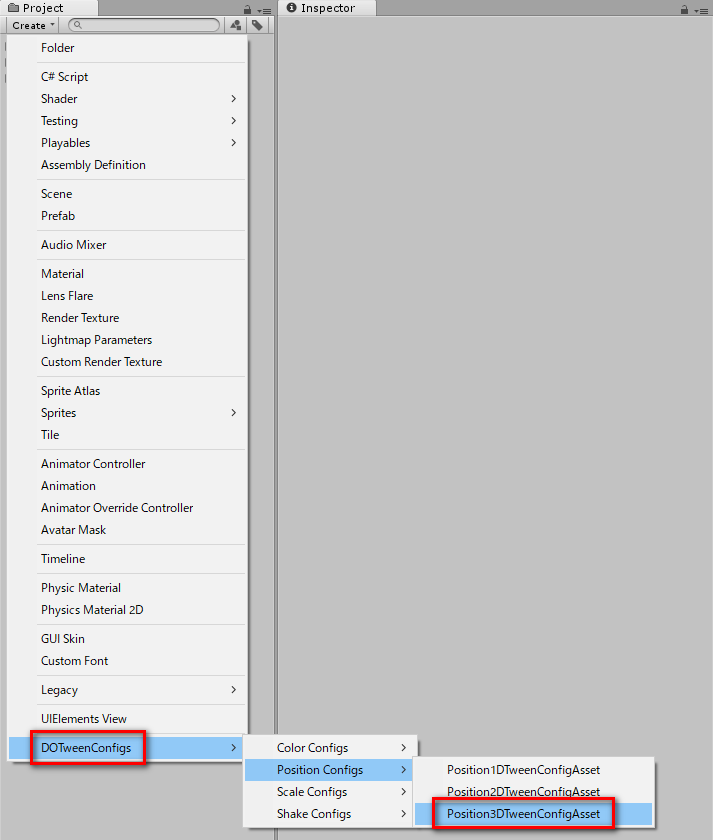
Task: Create a GUI Skin asset
Action: pos(127,638)
